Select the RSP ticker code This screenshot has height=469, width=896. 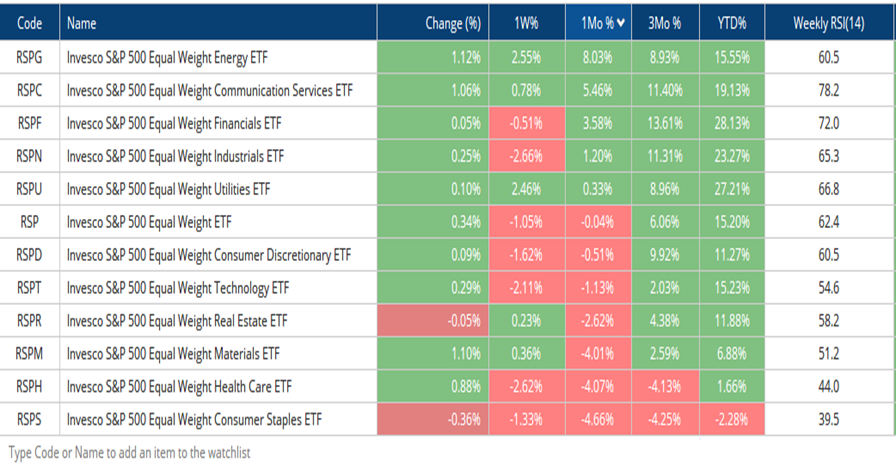pyautogui.click(x=29, y=221)
